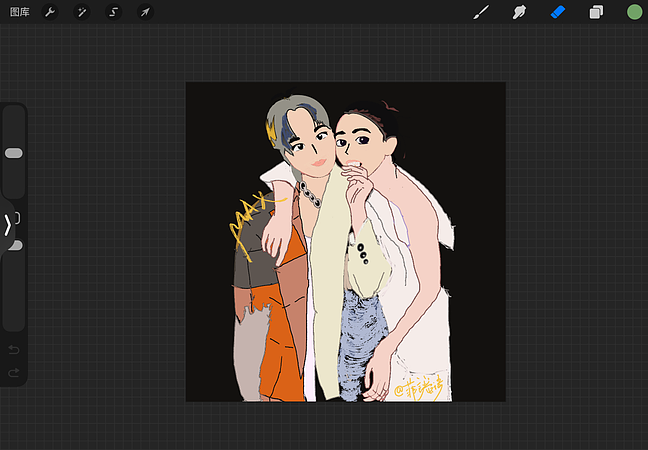This screenshot has width=648, height=450.
Task: Click the artwork canvas illustration
Action: 345,242
